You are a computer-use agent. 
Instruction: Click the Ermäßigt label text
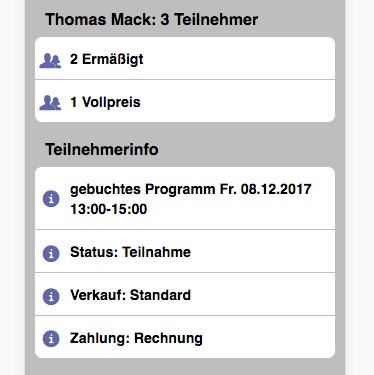[113, 60]
